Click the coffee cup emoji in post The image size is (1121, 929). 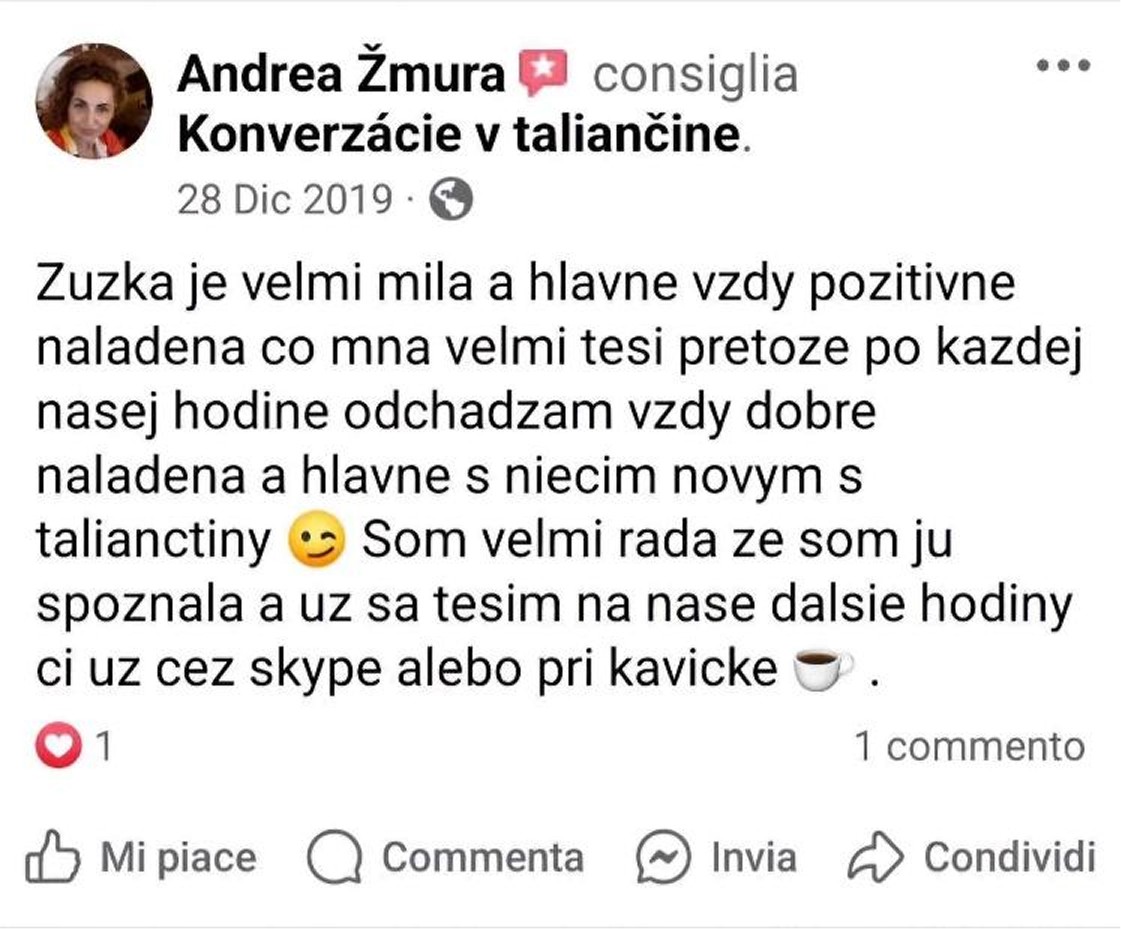824,668
